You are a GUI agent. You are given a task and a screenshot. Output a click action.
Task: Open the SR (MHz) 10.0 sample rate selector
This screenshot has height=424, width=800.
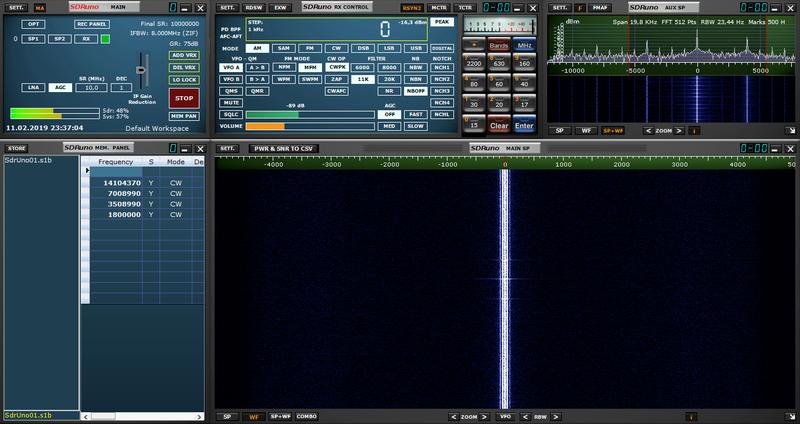pyautogui.click(x=91, y=88)
